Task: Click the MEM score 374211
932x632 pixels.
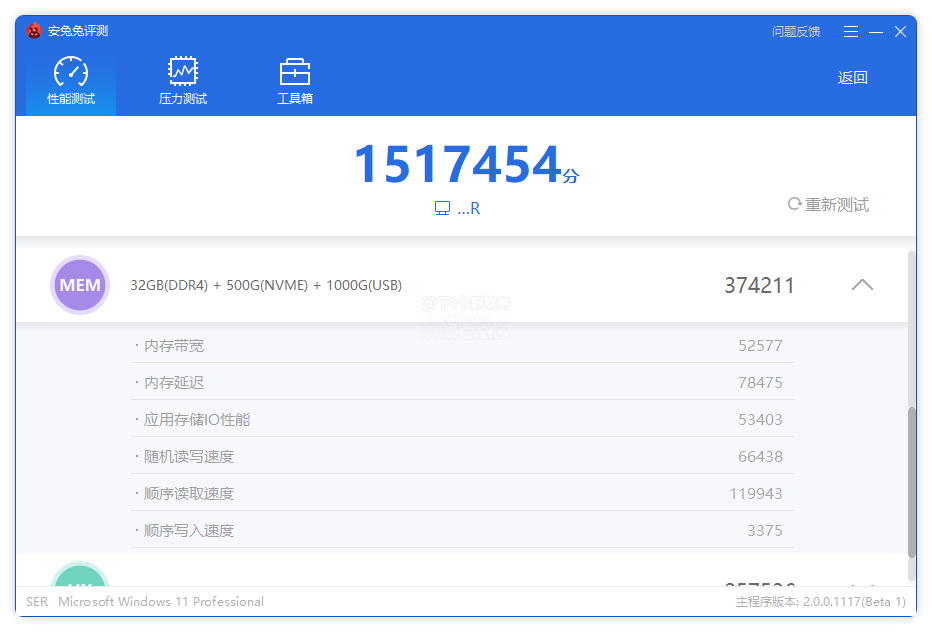Action: 759,286
